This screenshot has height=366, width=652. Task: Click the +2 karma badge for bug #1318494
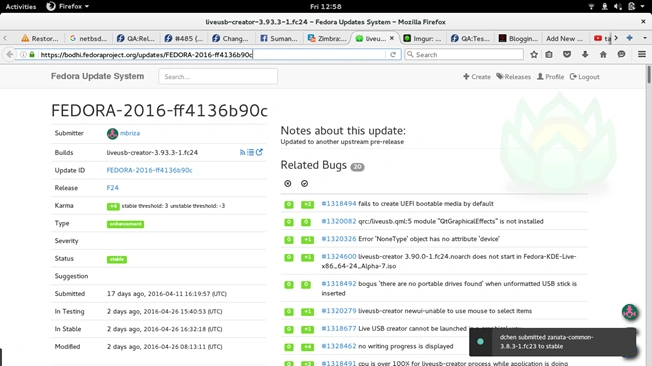tap(307, 204)
